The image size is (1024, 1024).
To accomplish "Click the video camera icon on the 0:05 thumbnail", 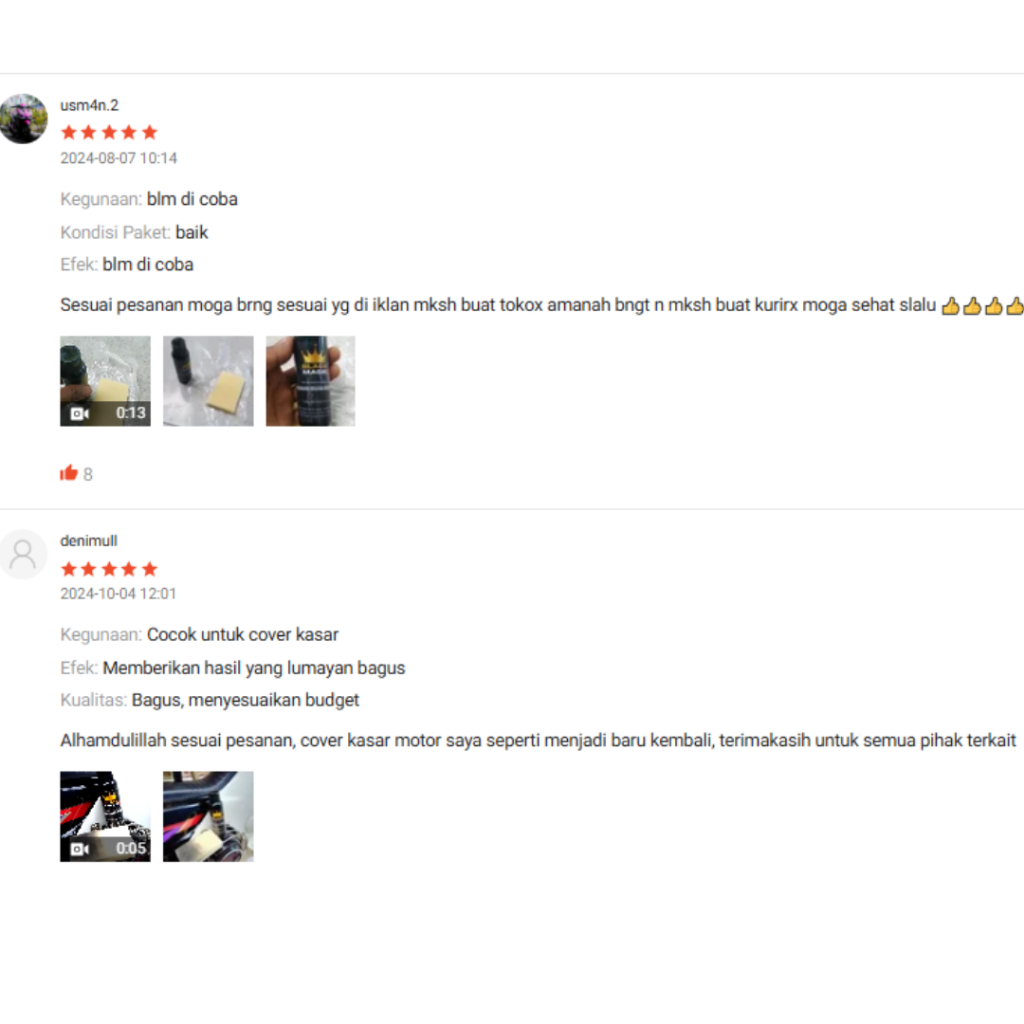I will click(80, 849).
